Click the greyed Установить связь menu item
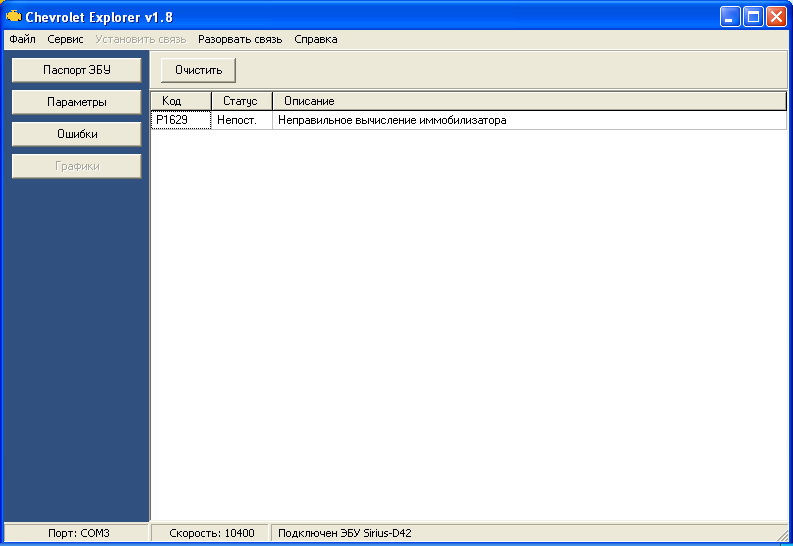The image size is (793, 546). point(141,39)
